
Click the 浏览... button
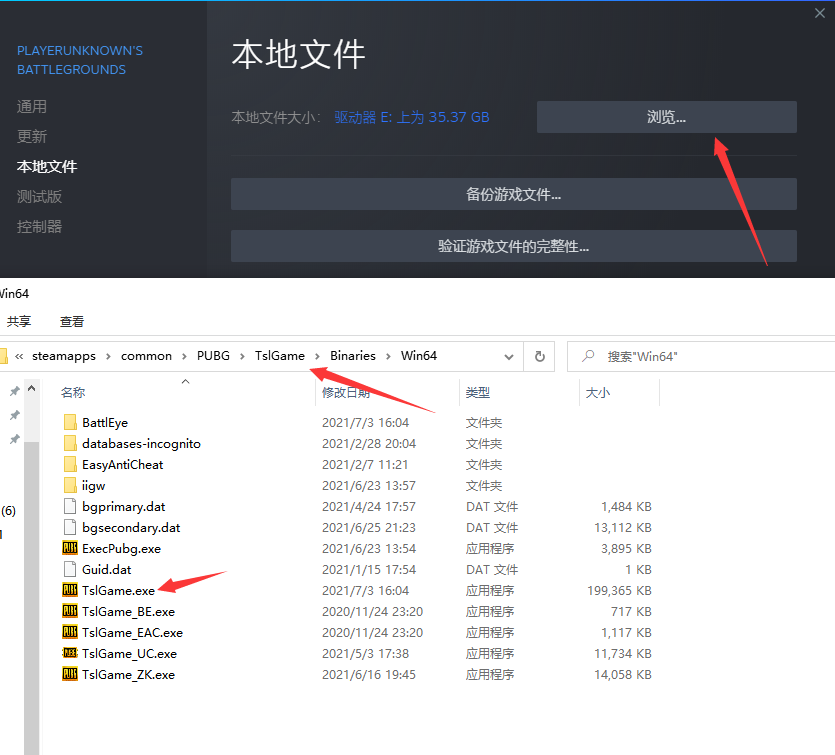point(667,117)
